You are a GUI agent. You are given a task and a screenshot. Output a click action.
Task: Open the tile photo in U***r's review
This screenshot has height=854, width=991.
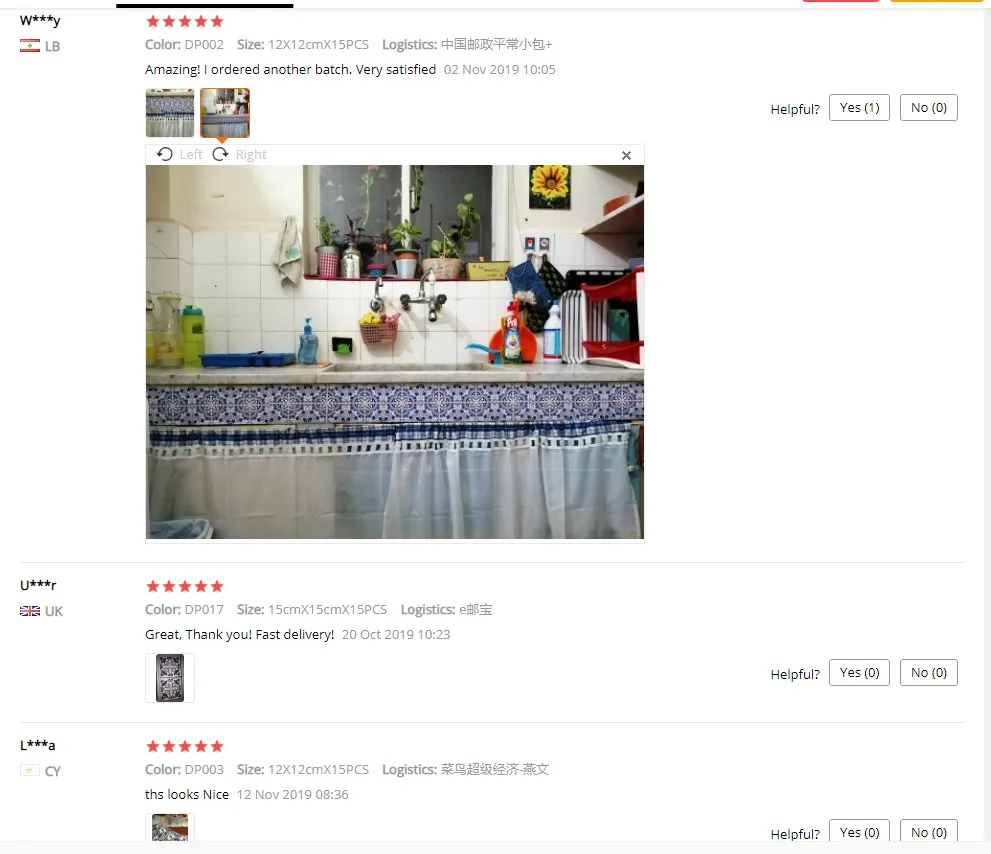tap(170, 678)
